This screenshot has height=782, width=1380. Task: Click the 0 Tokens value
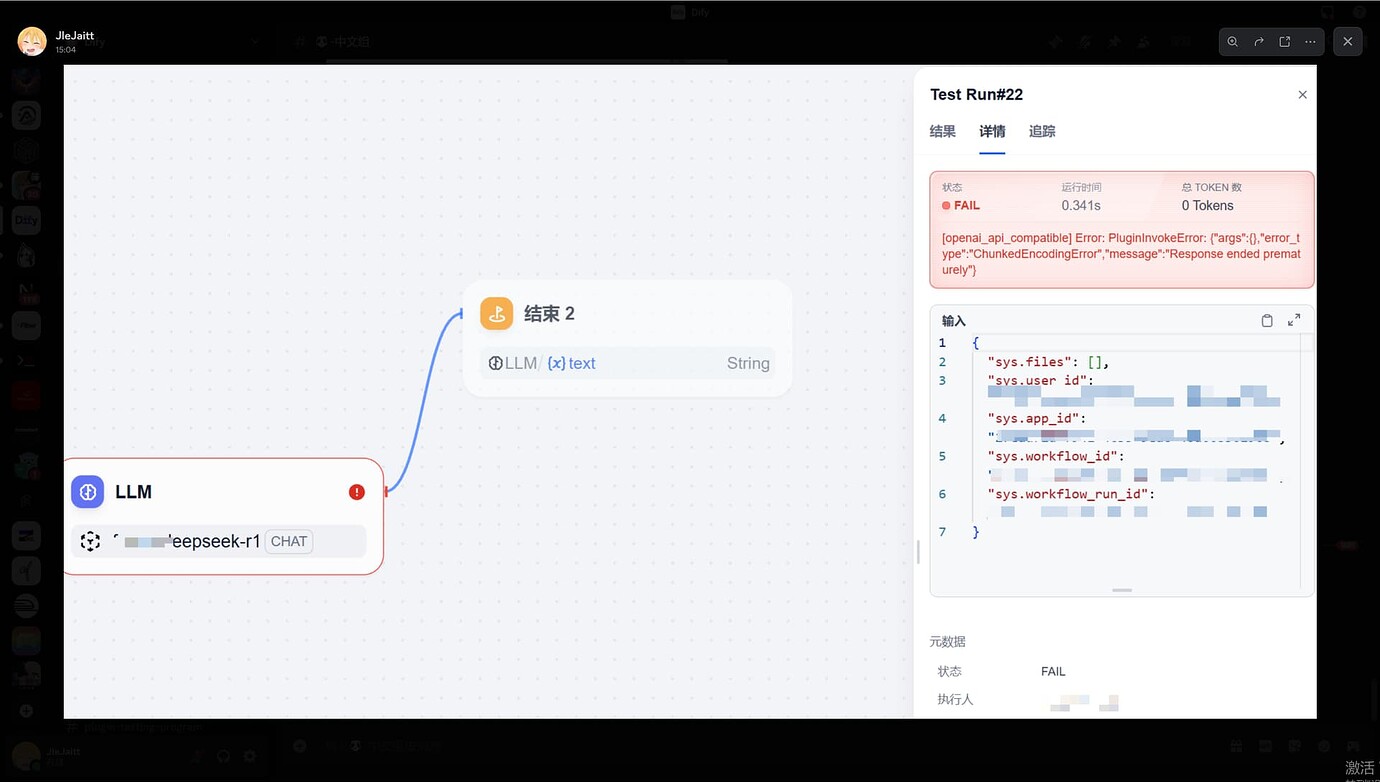pyautogui.click(x=1208, y=206)
